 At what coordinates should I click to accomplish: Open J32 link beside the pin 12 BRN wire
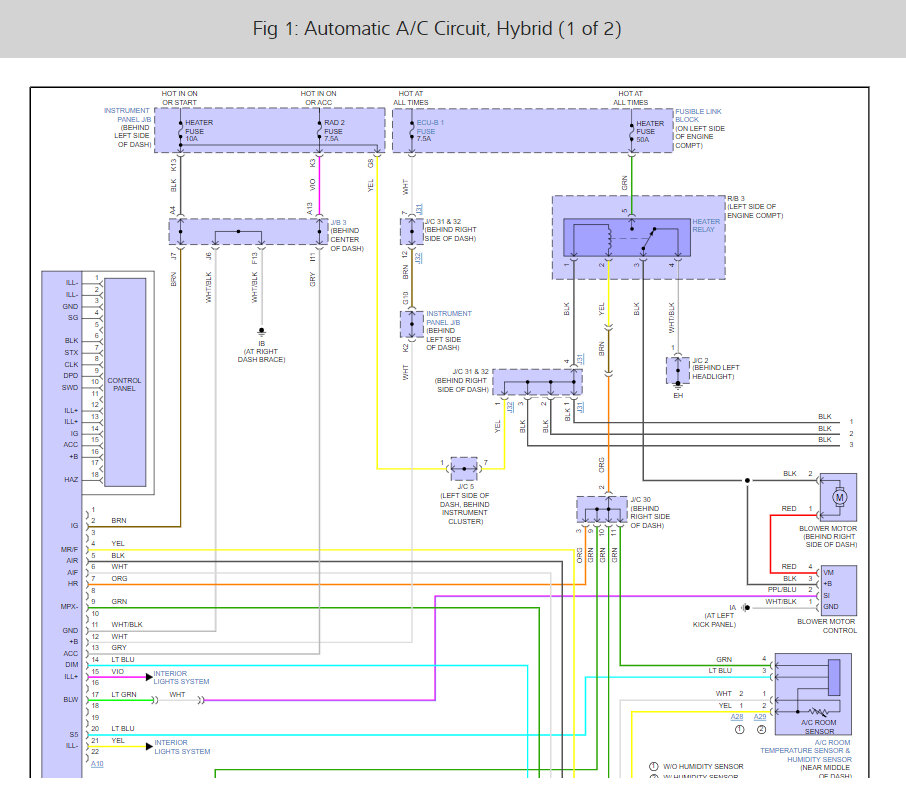[418, 258]
